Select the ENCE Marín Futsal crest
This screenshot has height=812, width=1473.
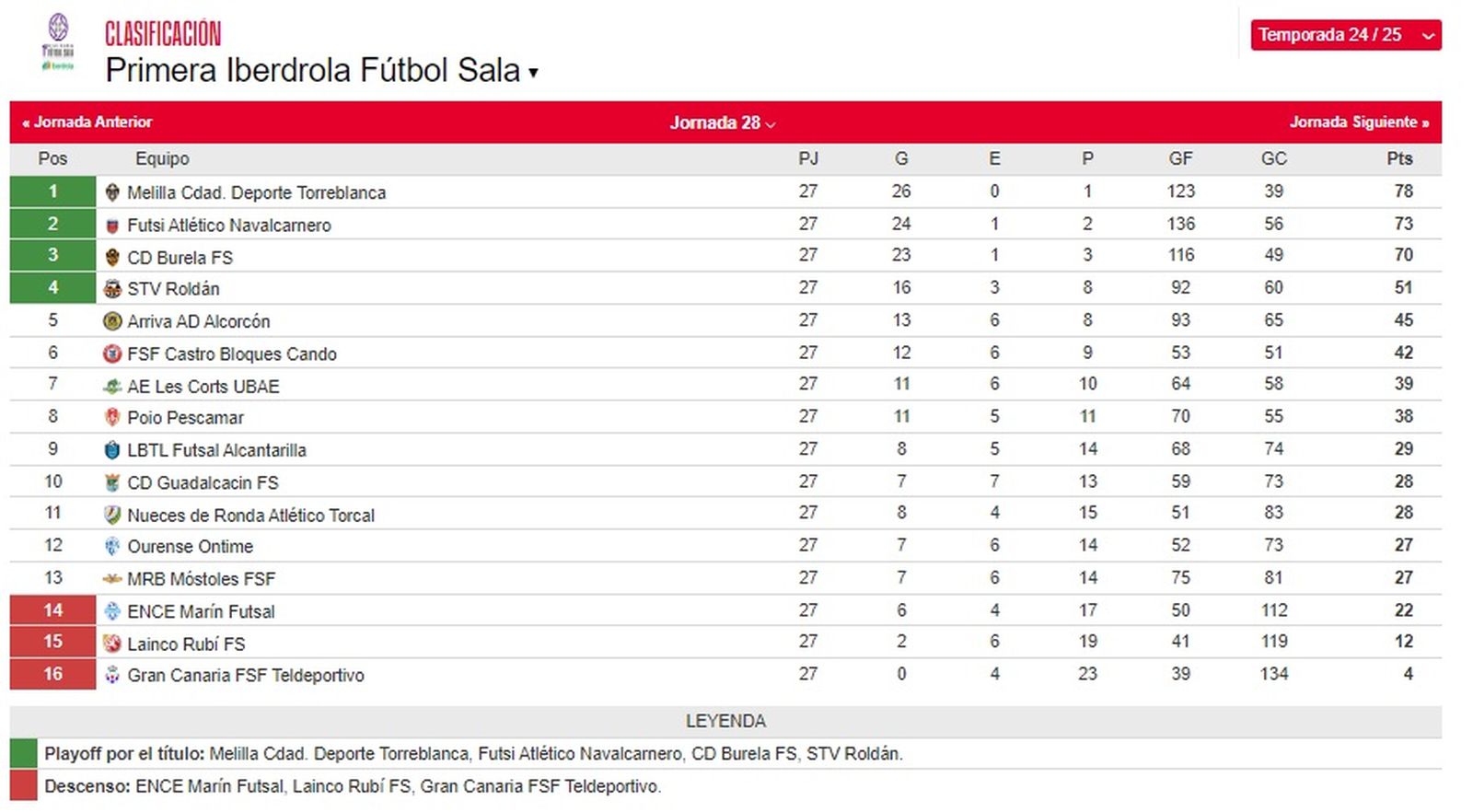click(x=112, y=610)
